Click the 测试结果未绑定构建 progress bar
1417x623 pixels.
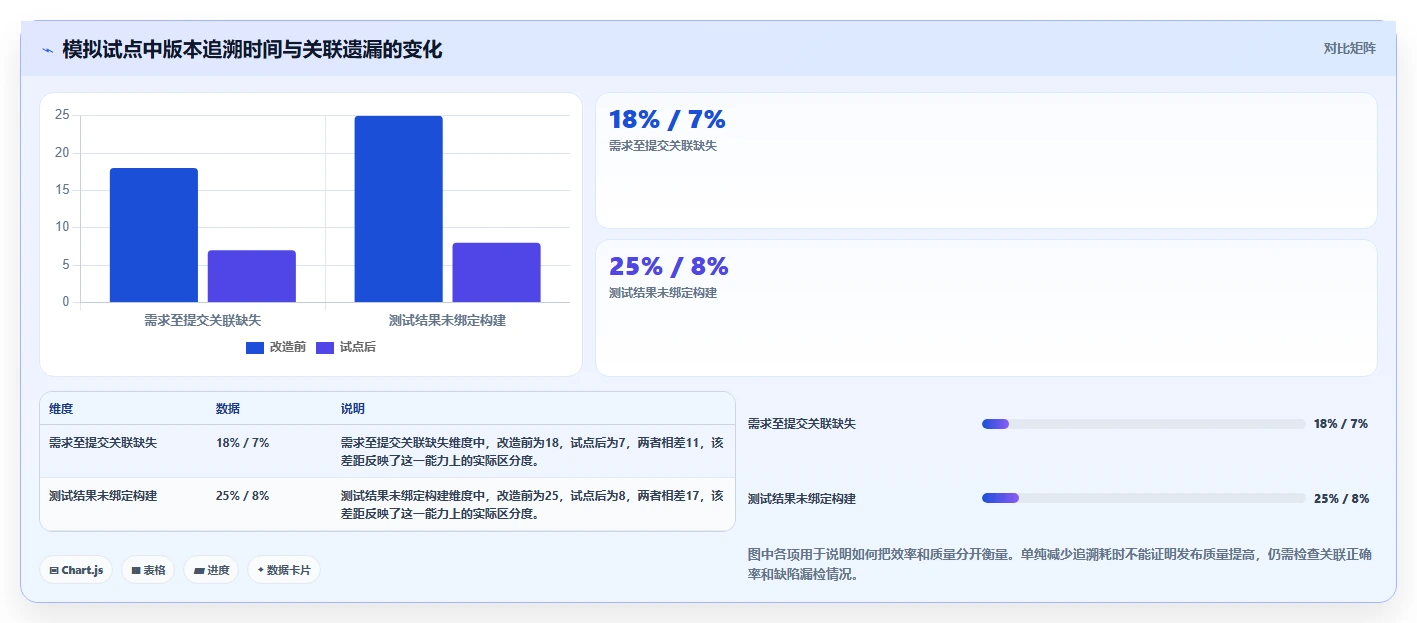1144,498
